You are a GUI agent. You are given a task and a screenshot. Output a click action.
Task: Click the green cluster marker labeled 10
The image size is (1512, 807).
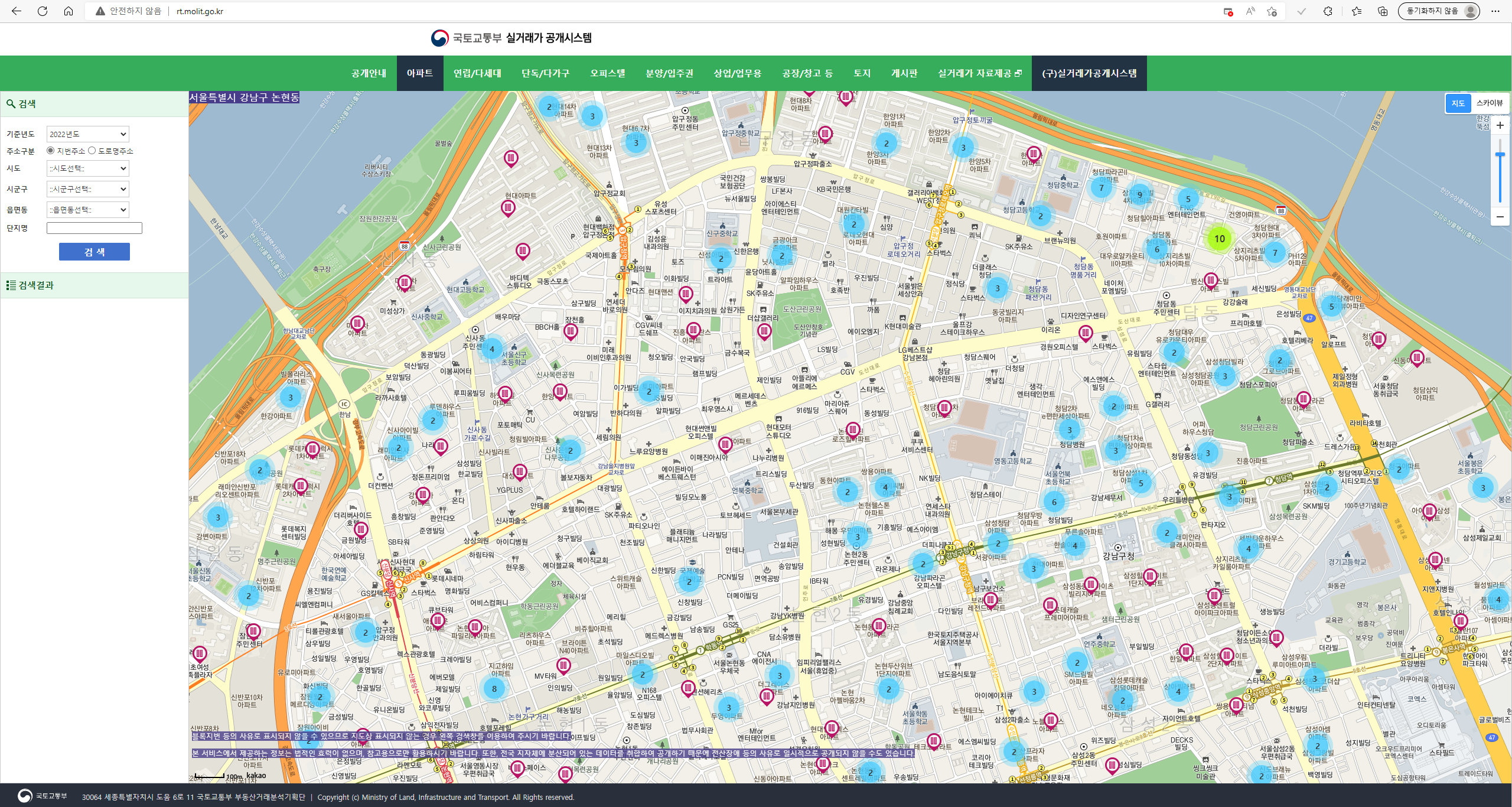pyautogui.click(x=1220, y=239)
